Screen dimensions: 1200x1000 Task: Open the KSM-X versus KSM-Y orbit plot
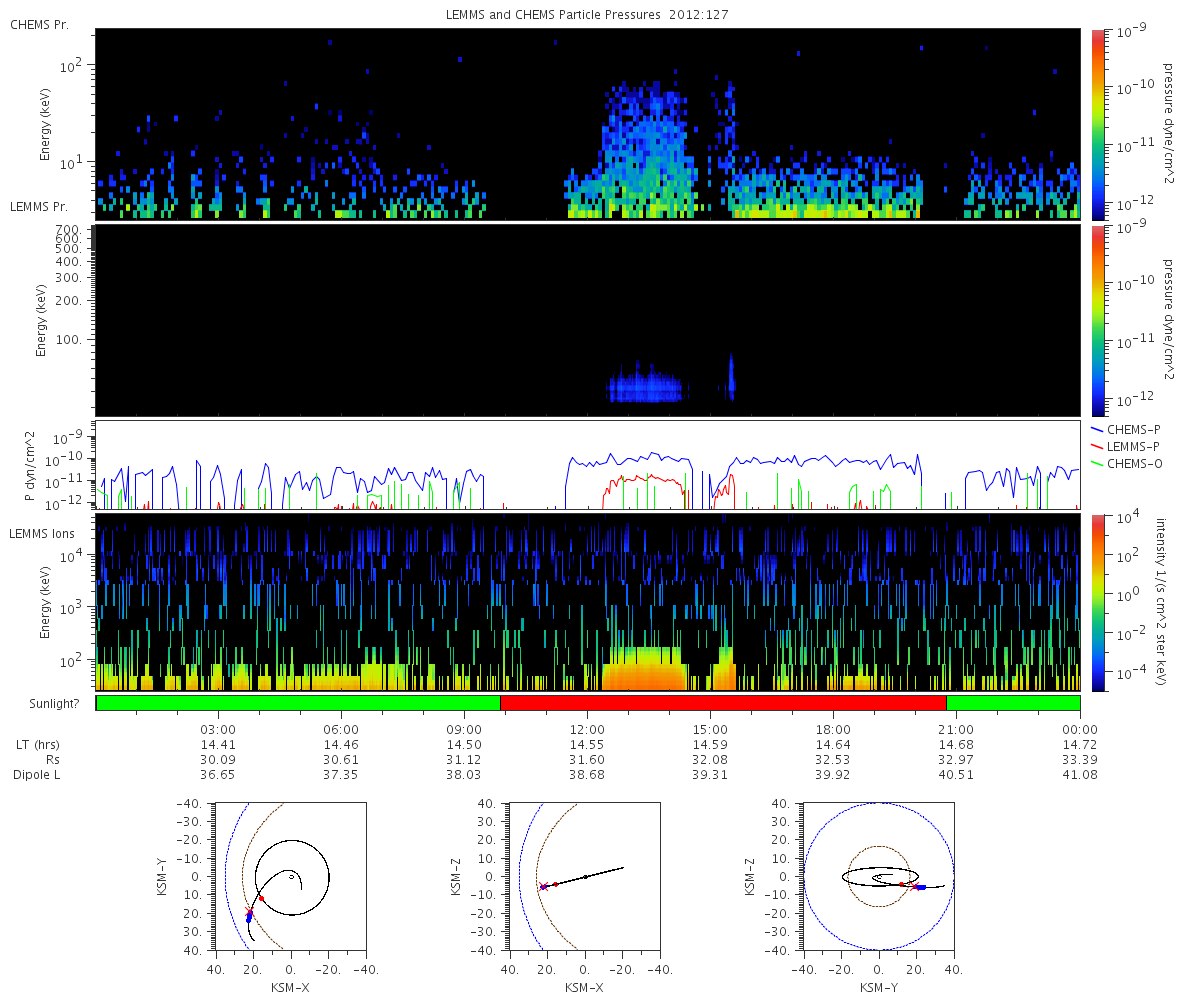tap(290, 876)
